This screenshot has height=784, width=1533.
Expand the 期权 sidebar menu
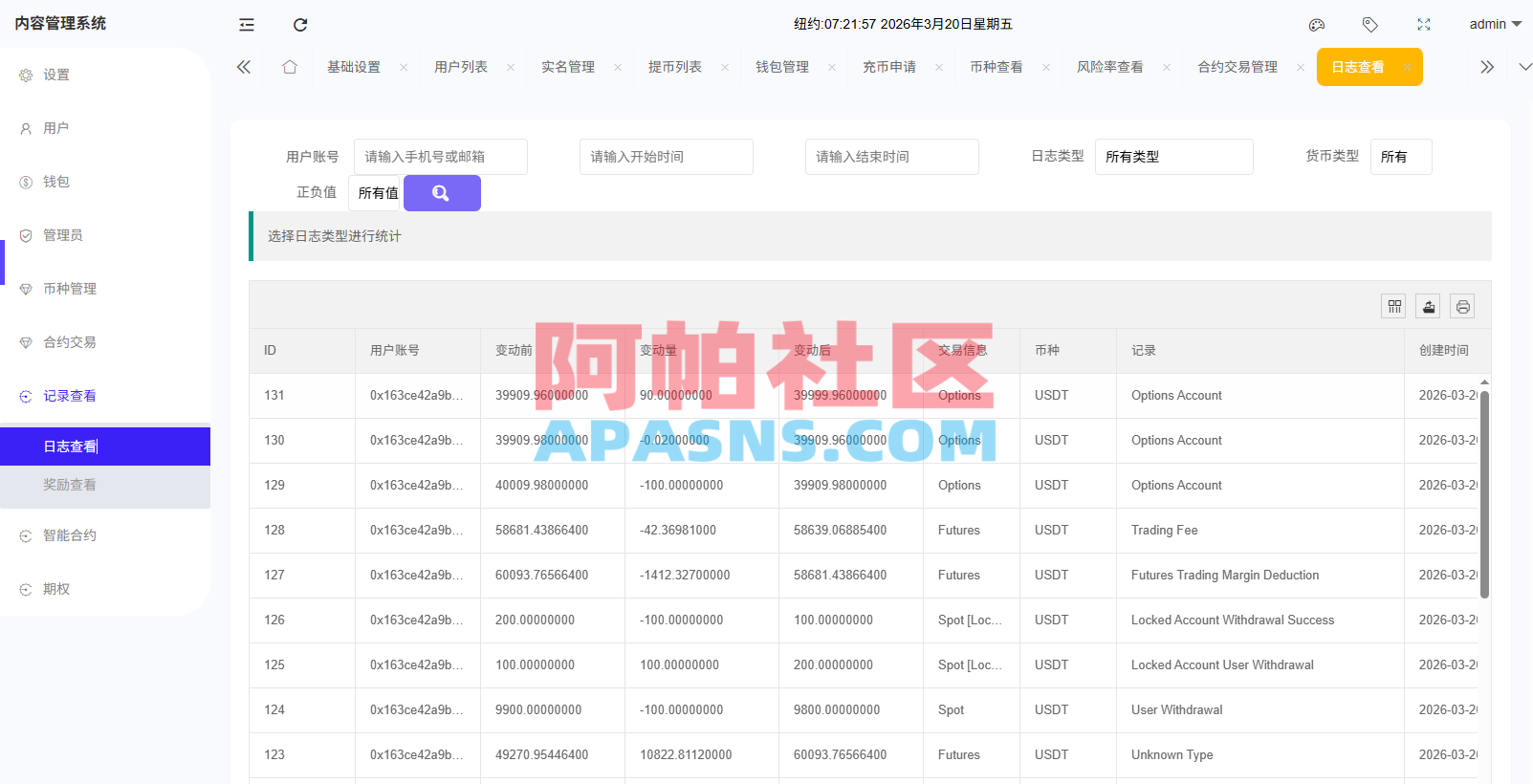pyautogui.click(x=105, y=589)
